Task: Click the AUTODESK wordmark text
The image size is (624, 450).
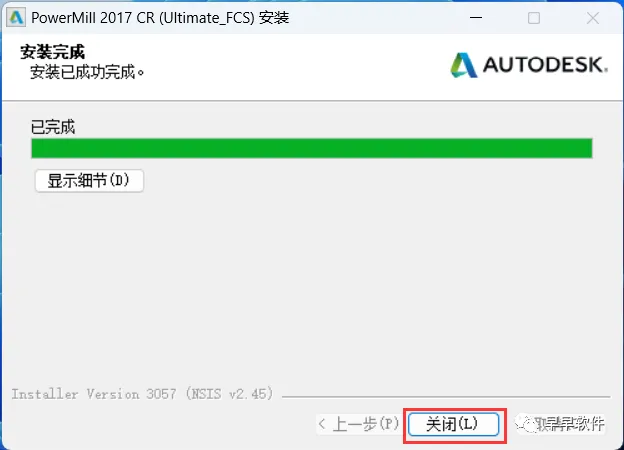Action: [x=545, y=65]
